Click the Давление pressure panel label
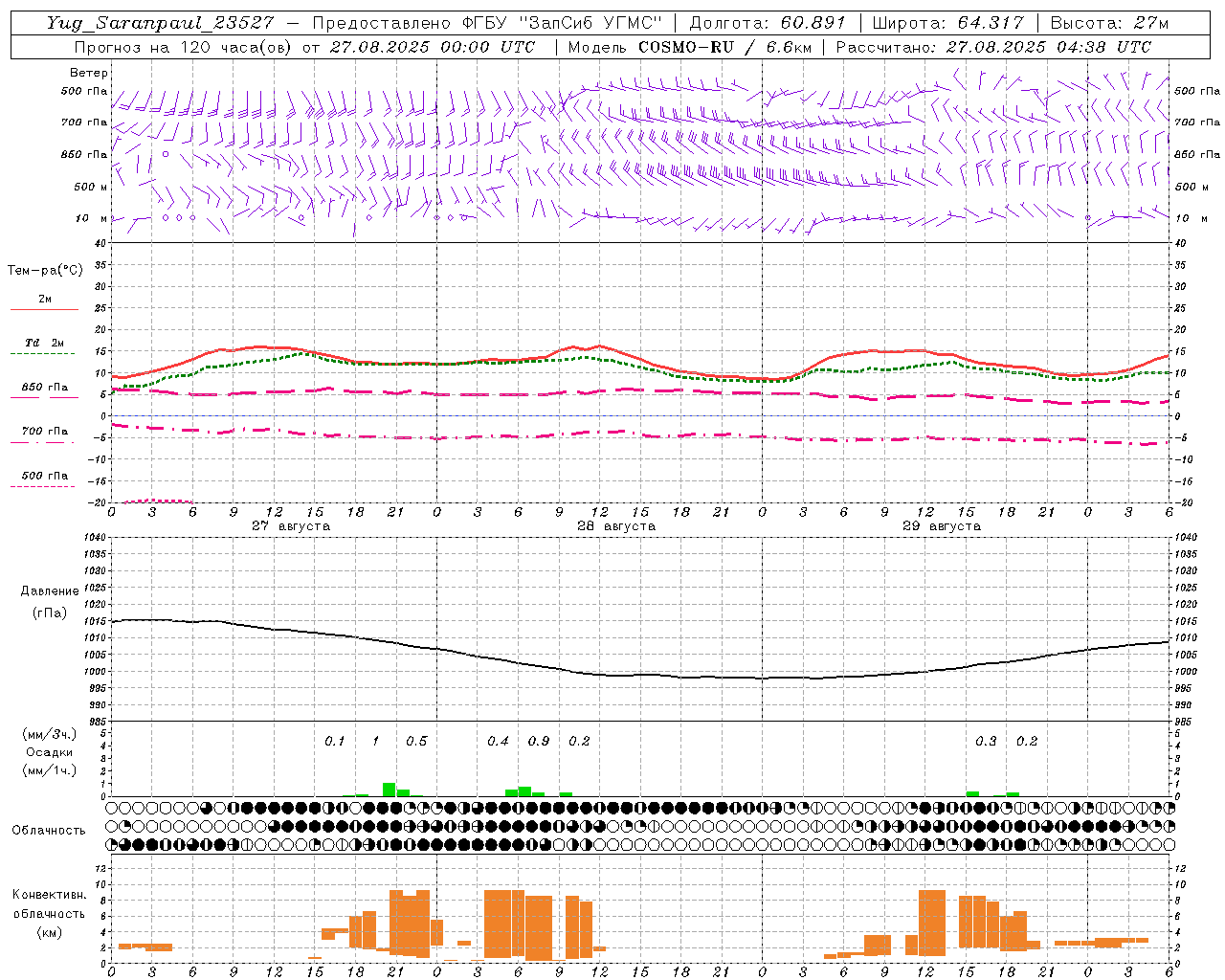 pyautogui.click(x=50, y=591)
